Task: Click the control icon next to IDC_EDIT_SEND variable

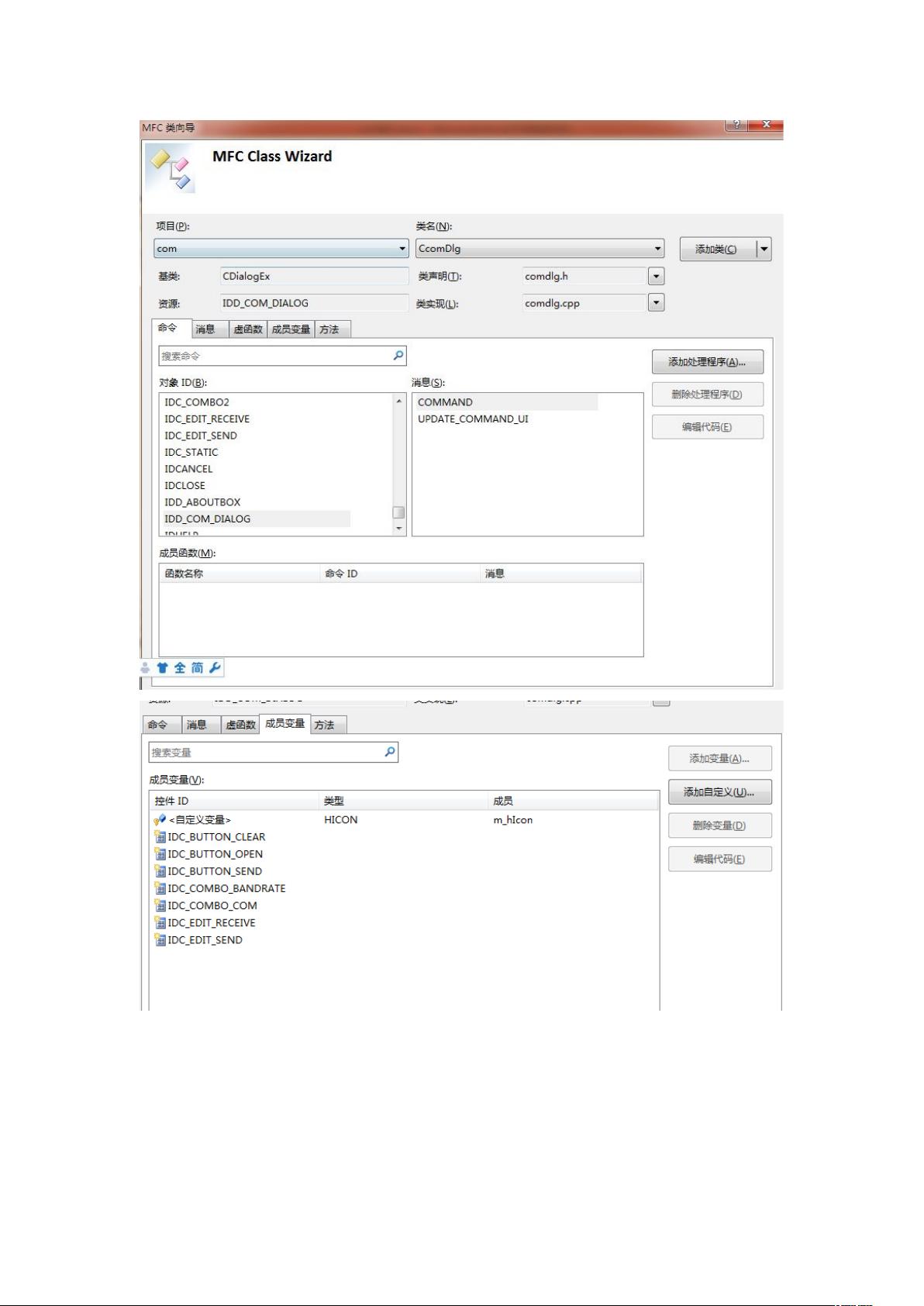Action: point(160,939)
